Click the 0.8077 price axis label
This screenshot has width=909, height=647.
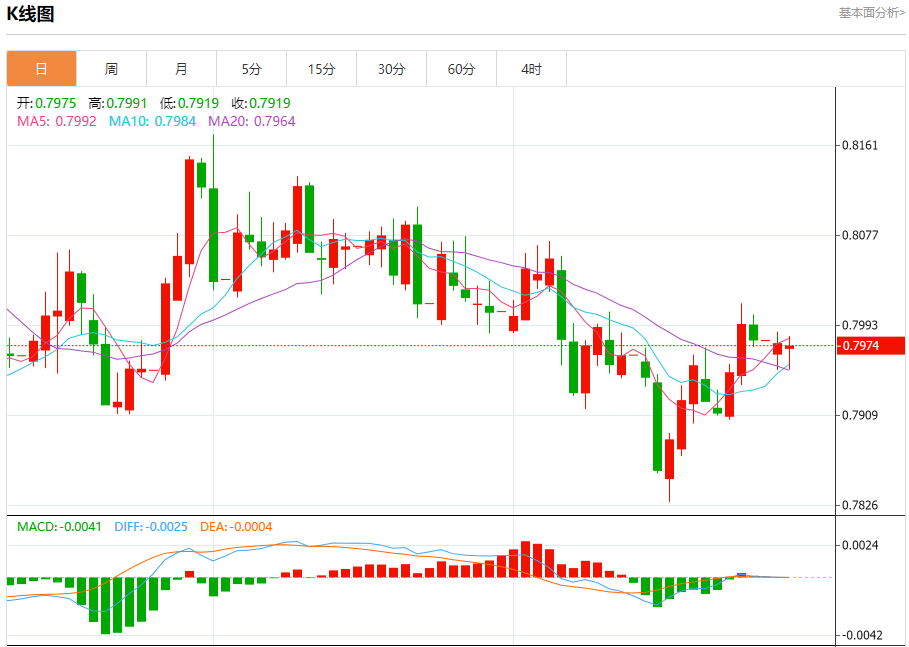(x=860, y=235)
